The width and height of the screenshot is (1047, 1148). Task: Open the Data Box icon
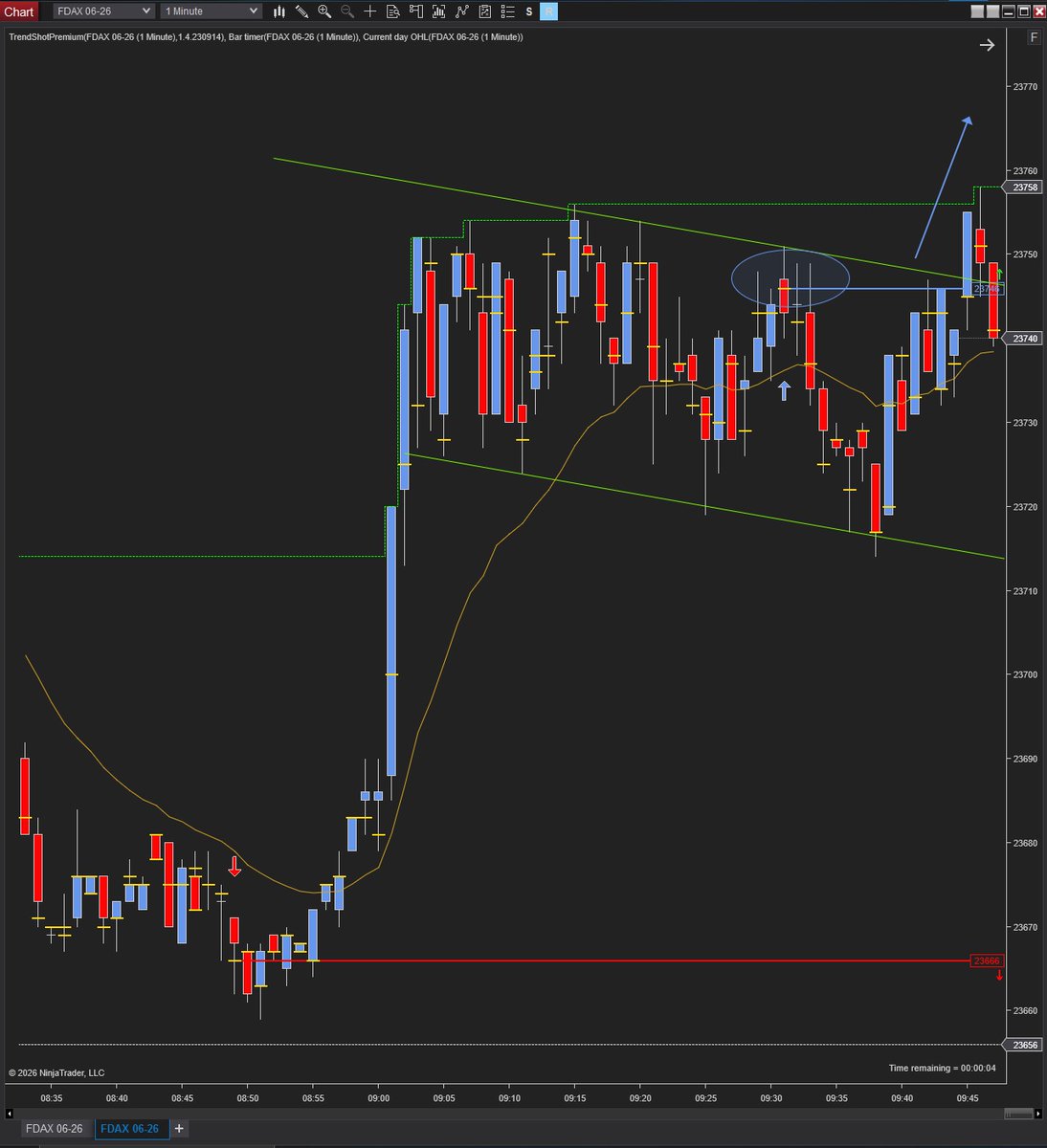tap(392, 11)
